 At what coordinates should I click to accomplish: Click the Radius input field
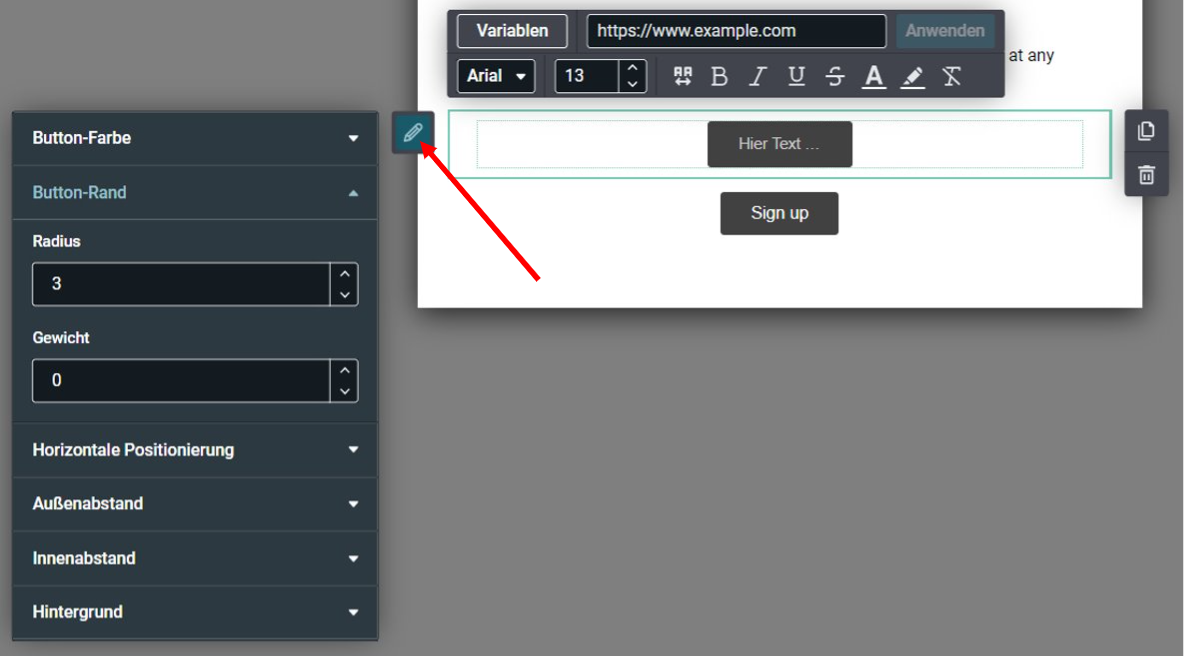[x=181, y=284]
